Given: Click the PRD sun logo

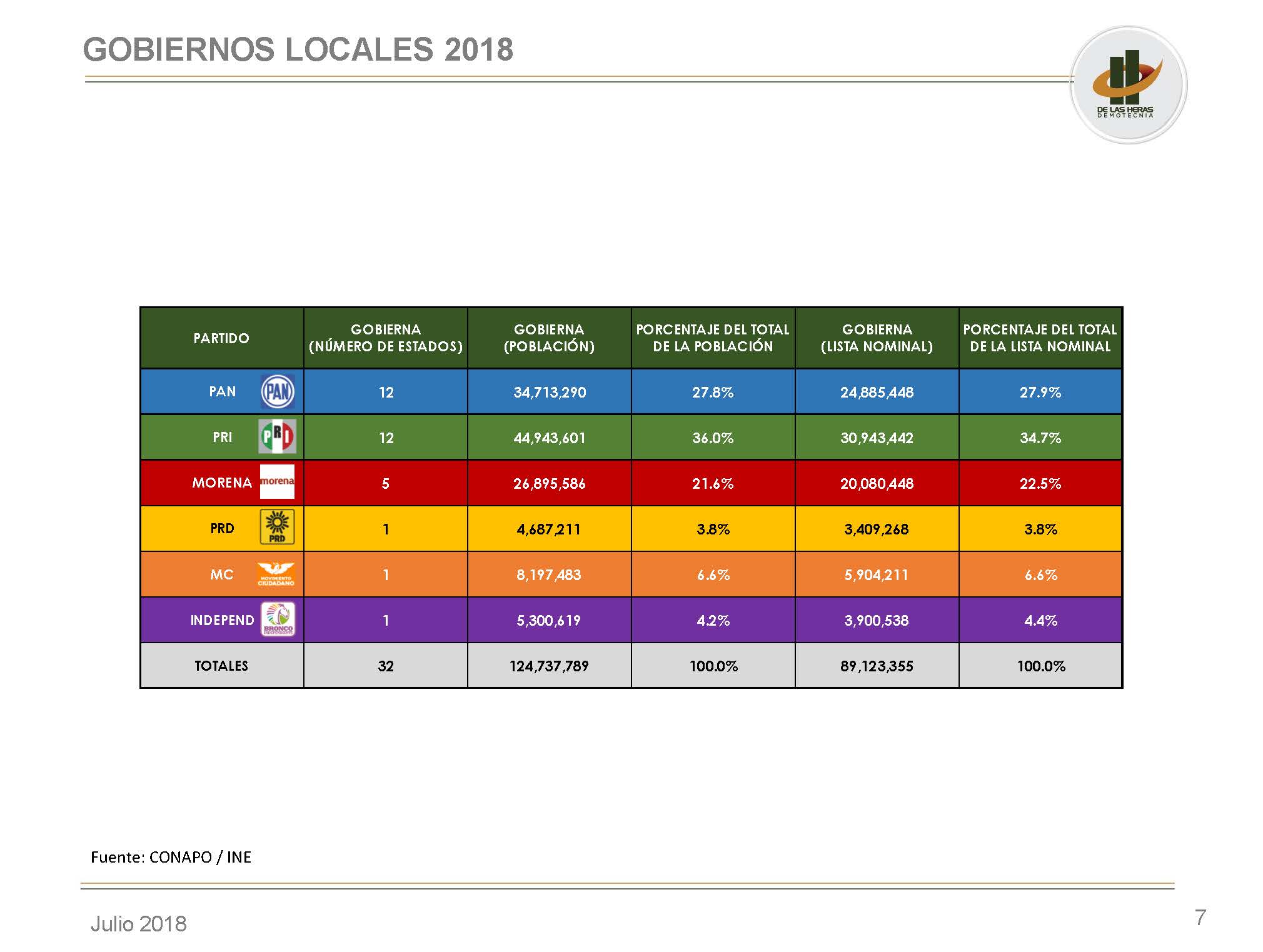Looking at the screenshot, I should [277, 528].
